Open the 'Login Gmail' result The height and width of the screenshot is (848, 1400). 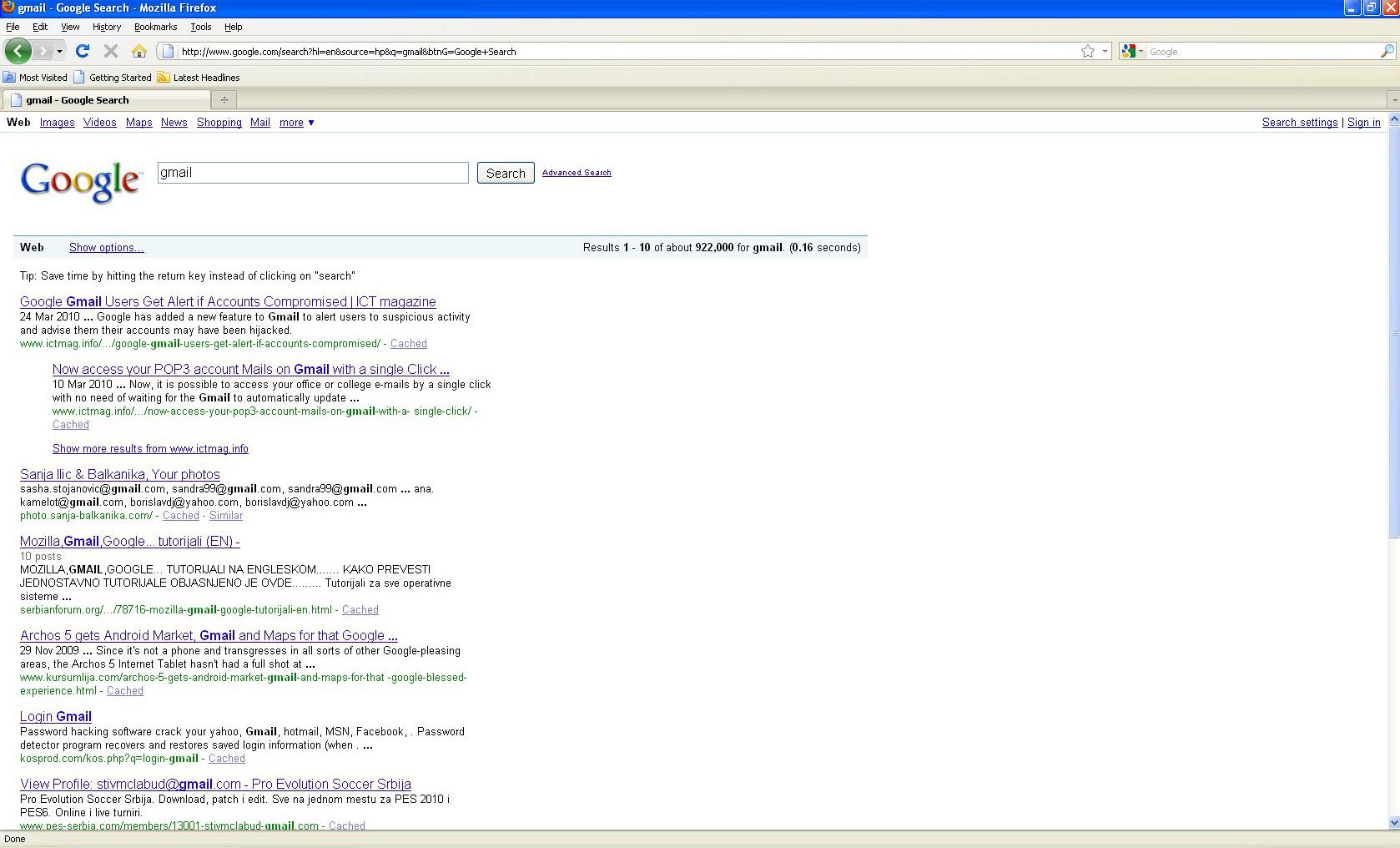pyautogui.click(x=56, y=717)
